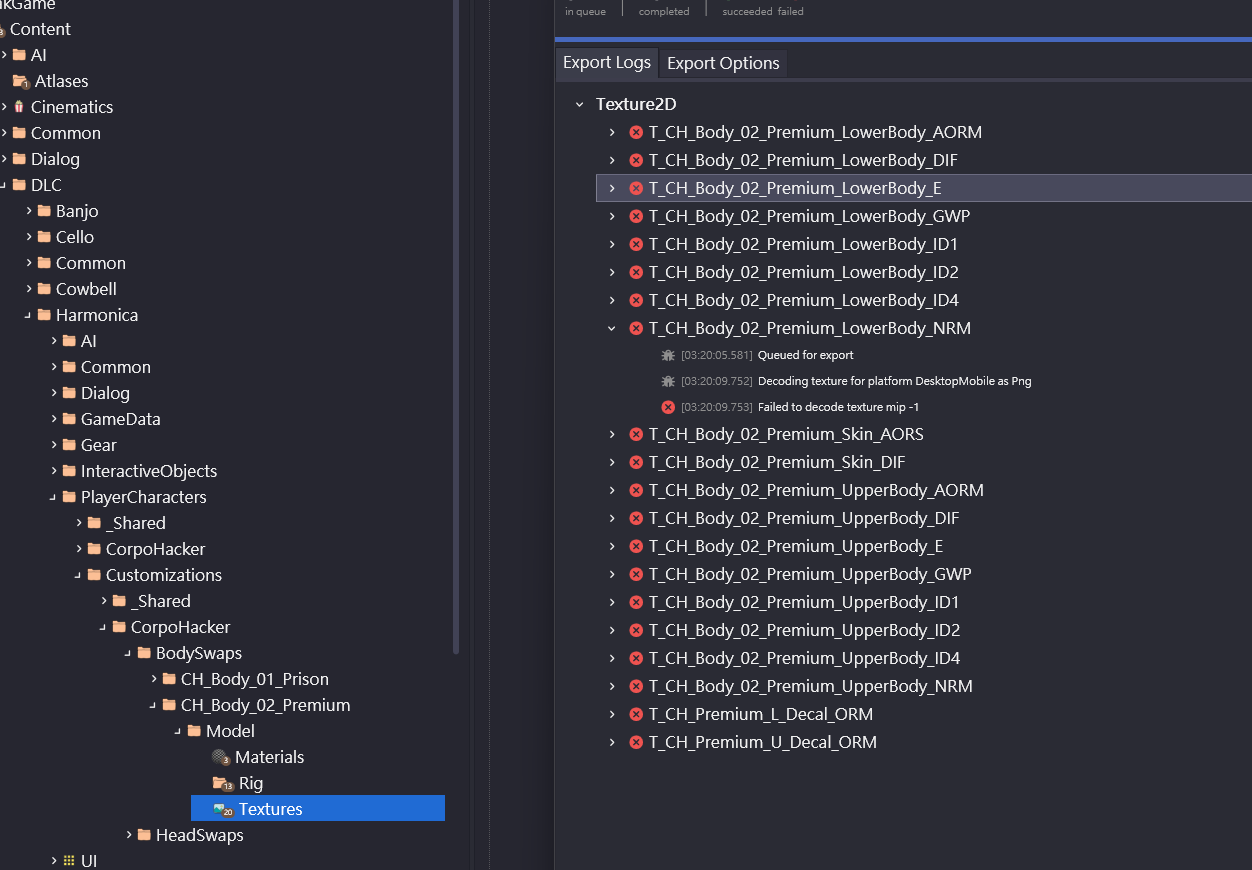Select the PlayerCharacters folder label
Viewport: 1252px width, 870px height.
coord(143,497)
